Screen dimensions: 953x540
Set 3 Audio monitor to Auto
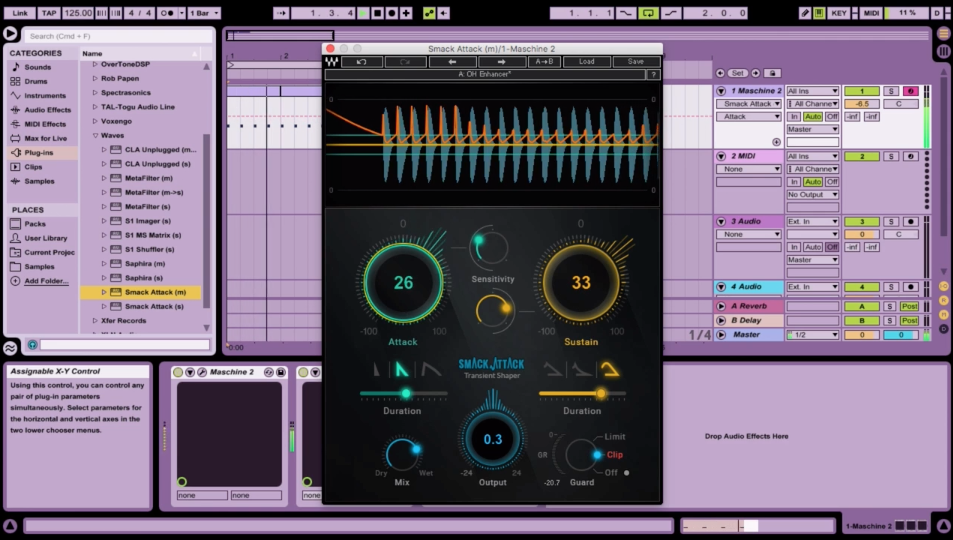(x=813, y=247)
